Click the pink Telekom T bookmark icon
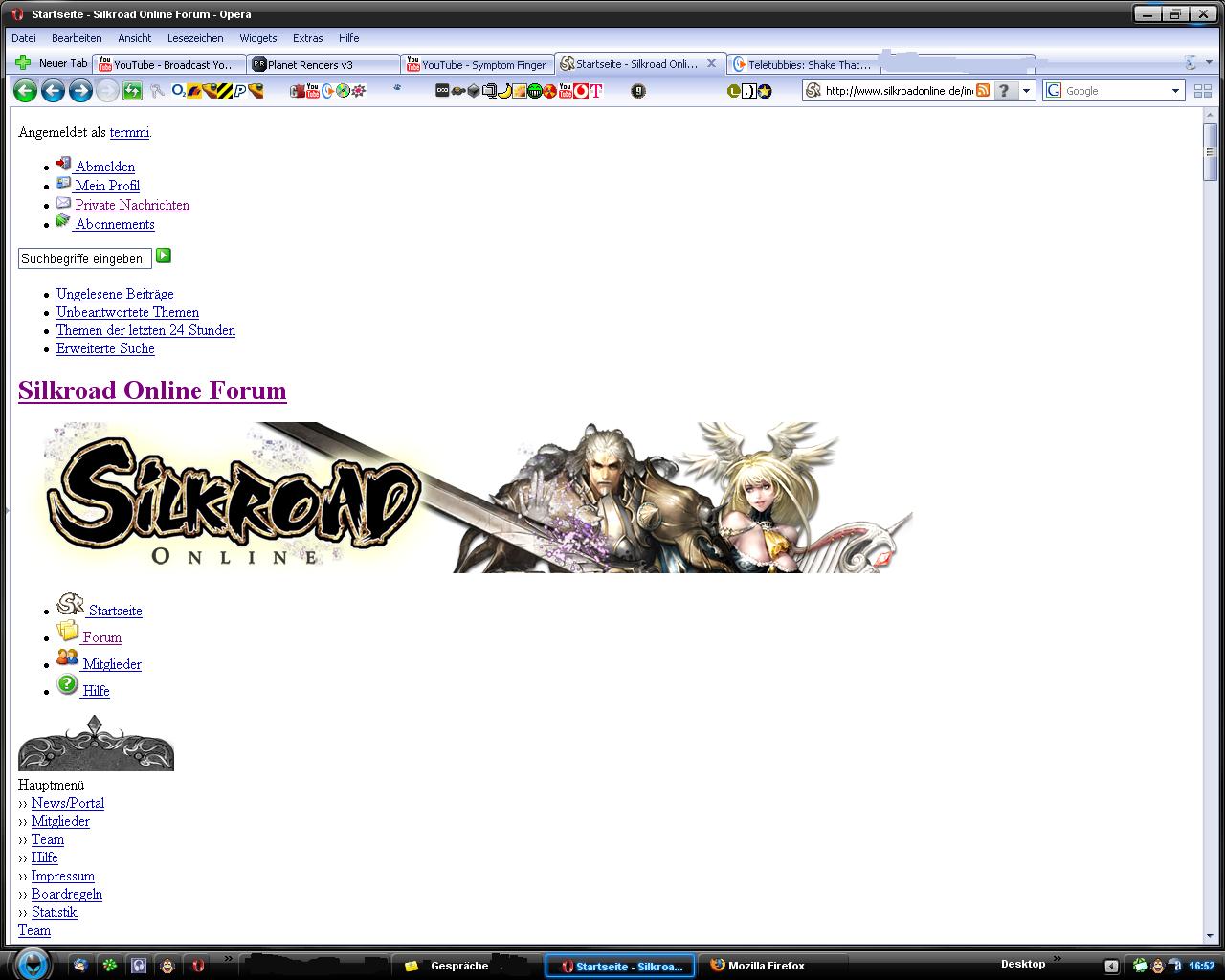 596,91
